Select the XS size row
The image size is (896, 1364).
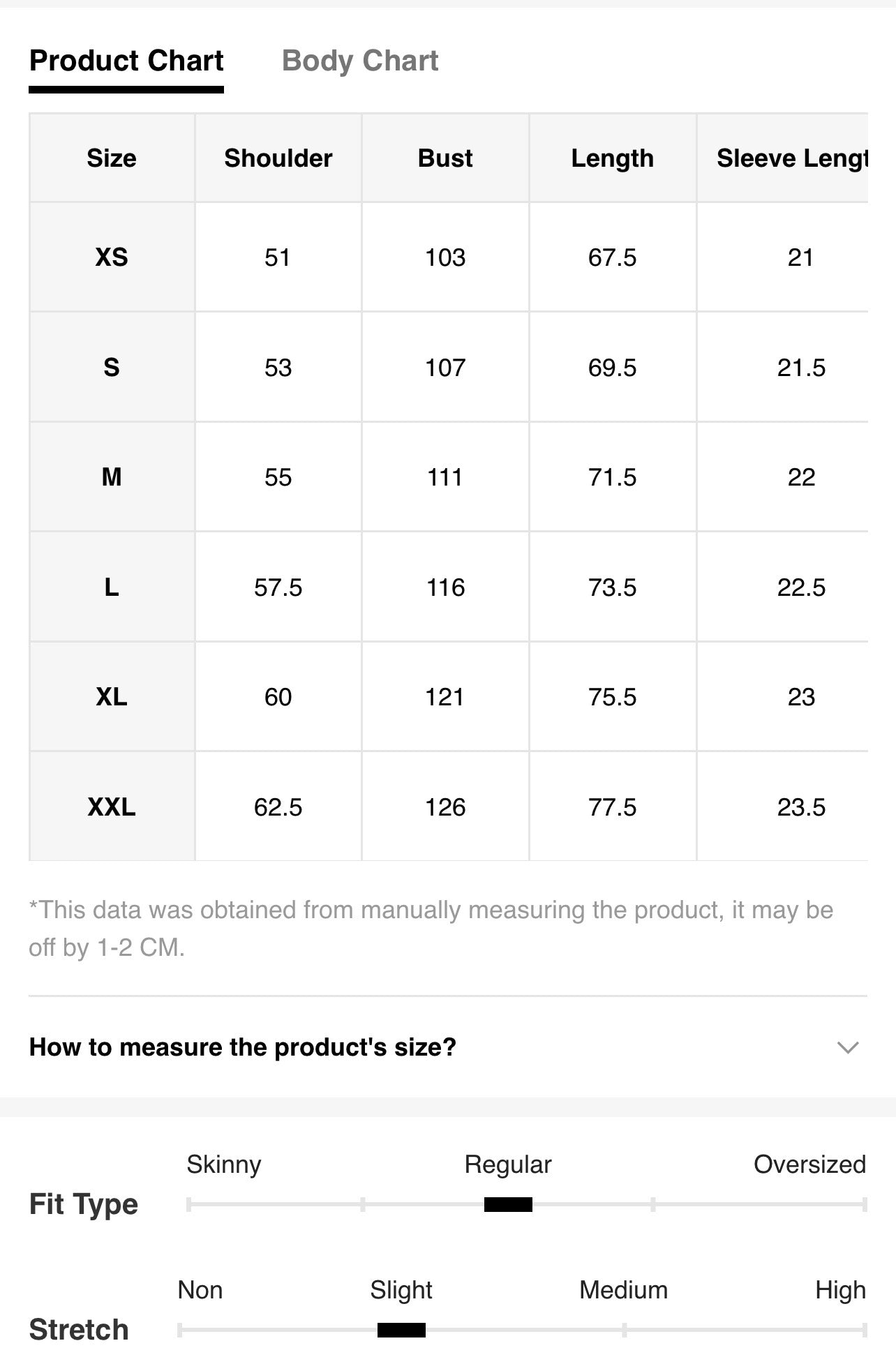[x=448, y=257]
